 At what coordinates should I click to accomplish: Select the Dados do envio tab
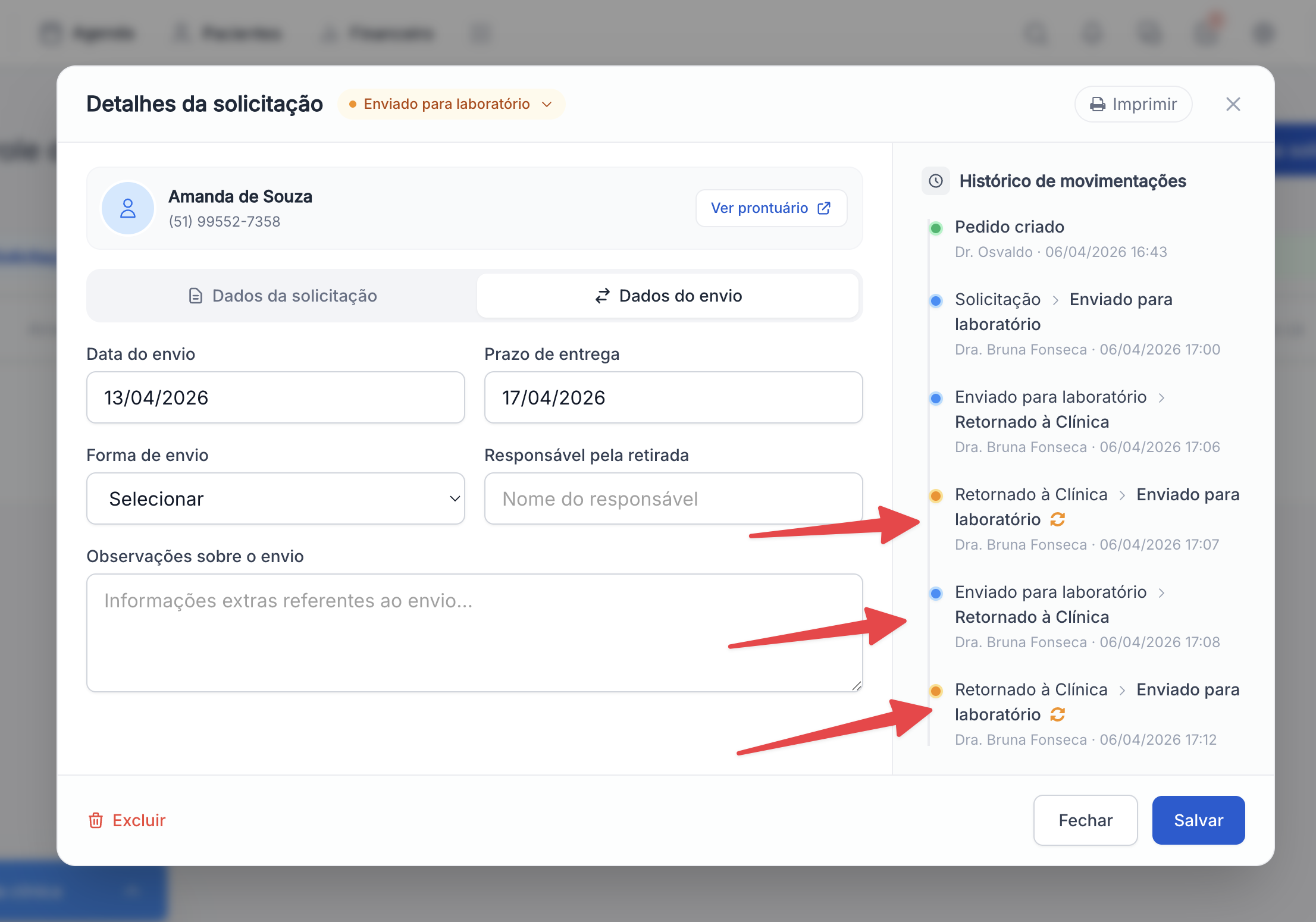[x=668, y=296]
